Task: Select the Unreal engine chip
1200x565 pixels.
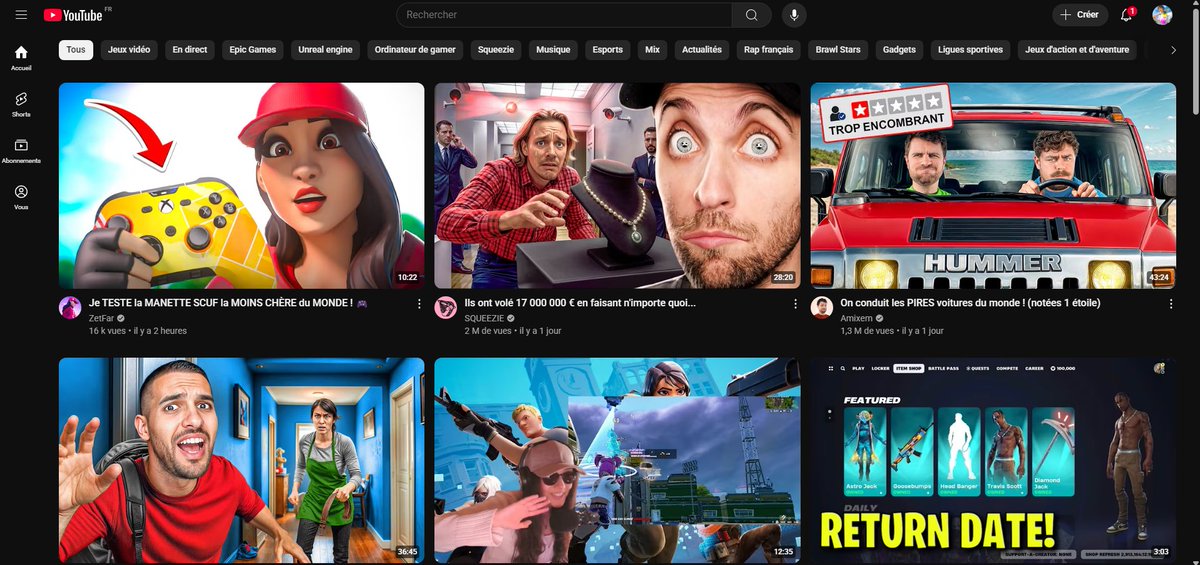Action: (326, 49)
